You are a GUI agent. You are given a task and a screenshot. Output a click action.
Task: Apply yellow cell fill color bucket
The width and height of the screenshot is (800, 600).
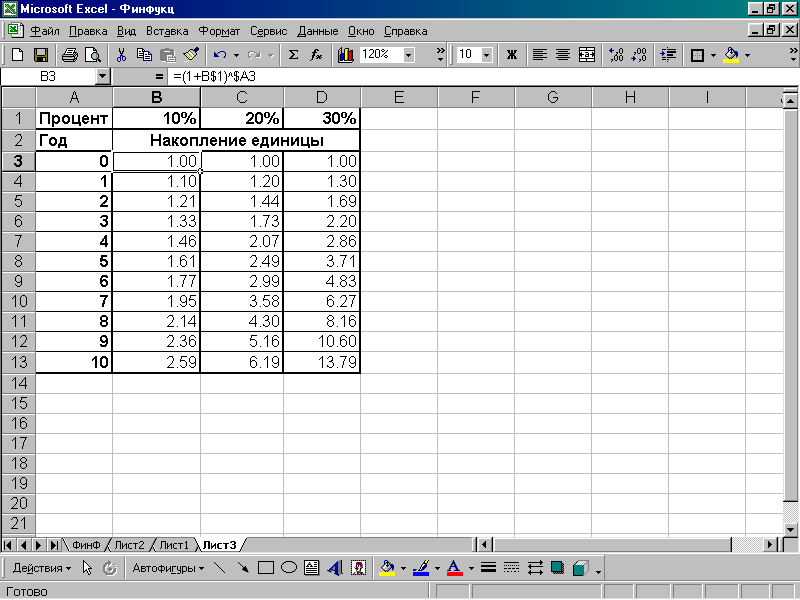click(x=732, y=55)
